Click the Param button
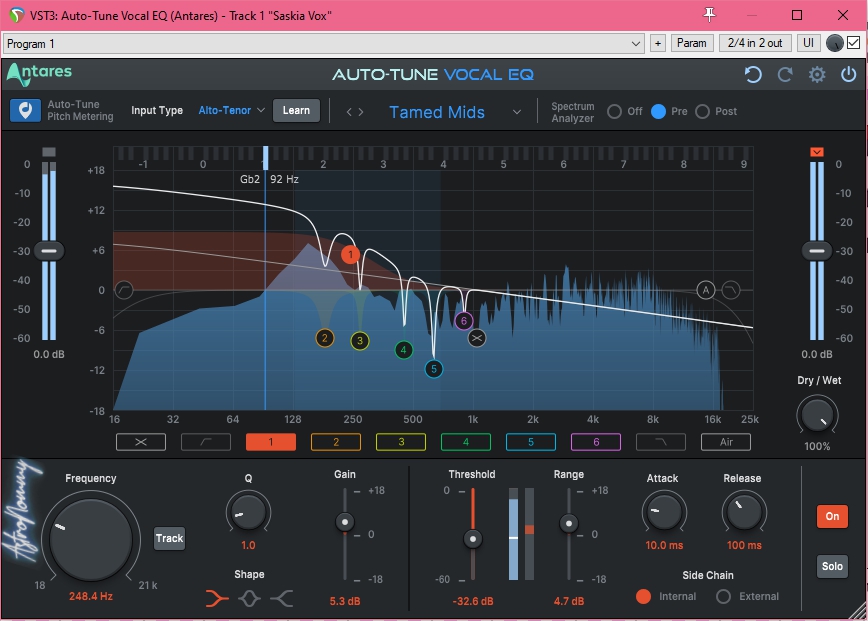The image size is (868, 621). 691,43
